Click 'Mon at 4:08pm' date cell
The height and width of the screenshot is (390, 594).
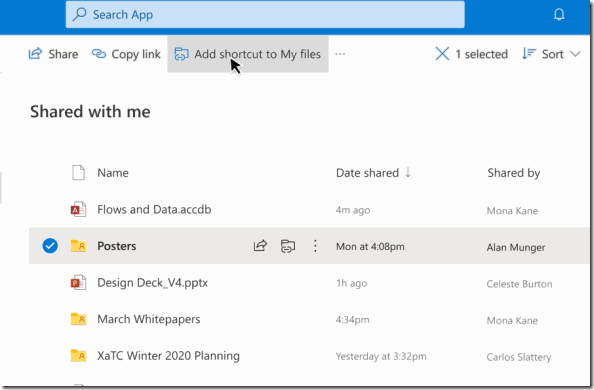point(370,246)
